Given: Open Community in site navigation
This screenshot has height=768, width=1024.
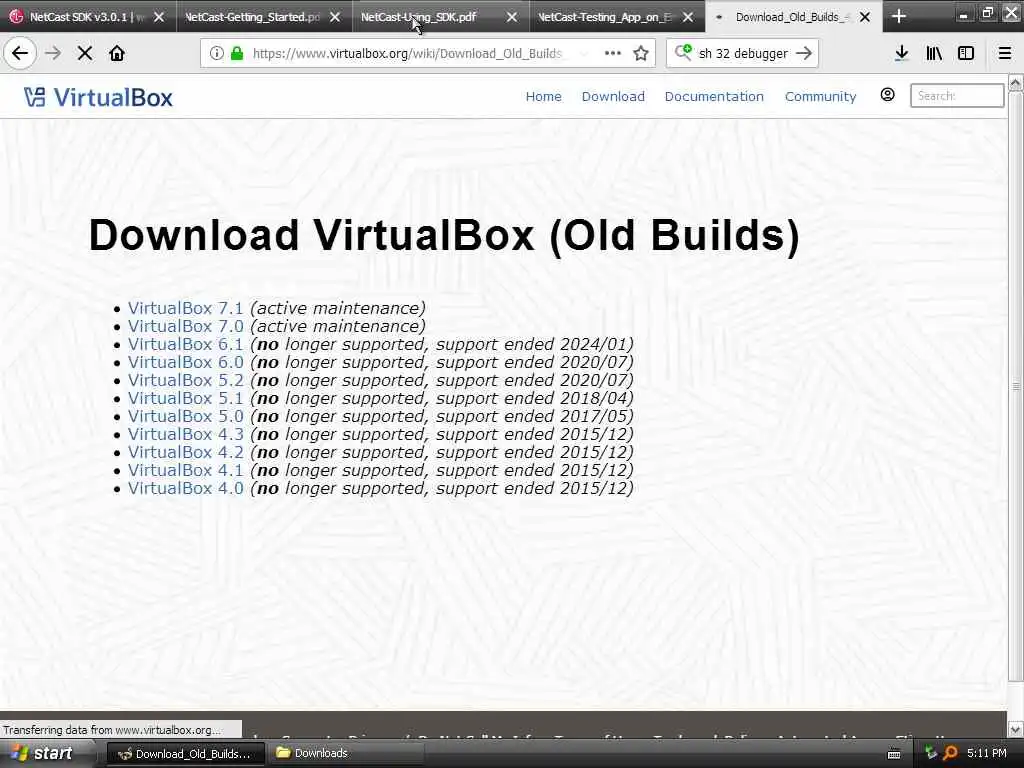Looking at the screenshot, I should (x=820, y=96).
